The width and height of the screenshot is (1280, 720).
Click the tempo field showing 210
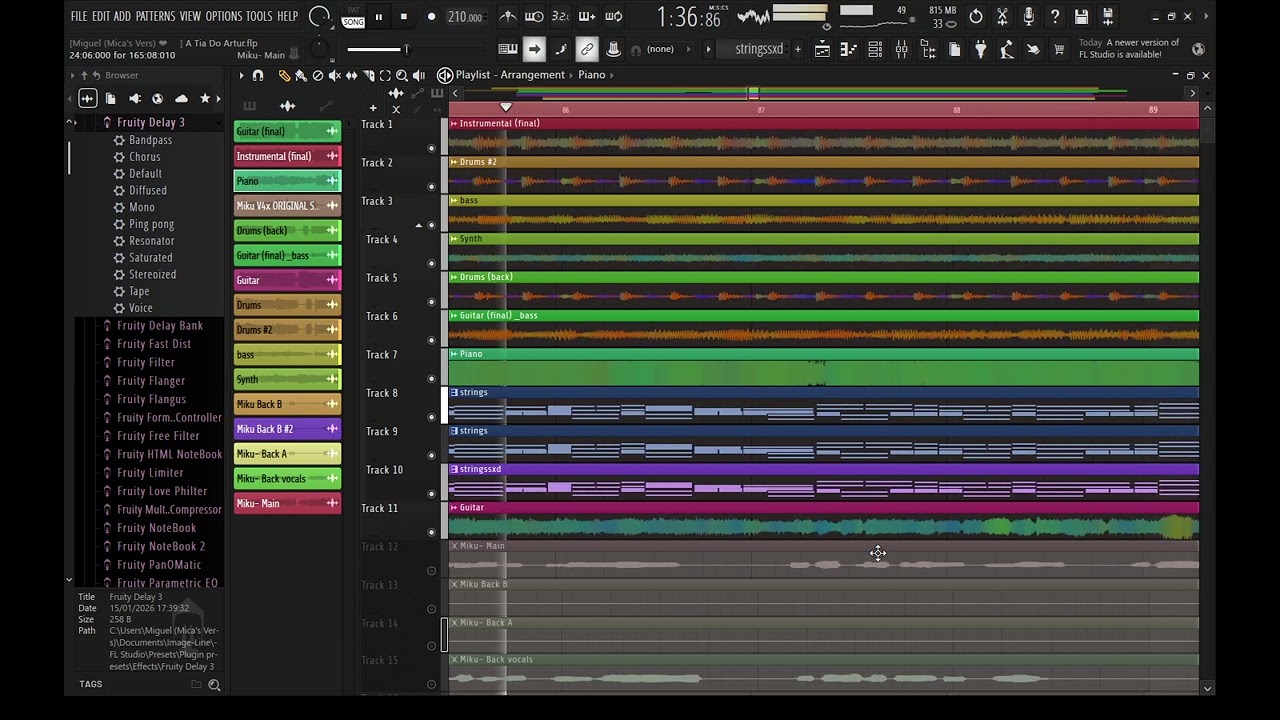465,17
